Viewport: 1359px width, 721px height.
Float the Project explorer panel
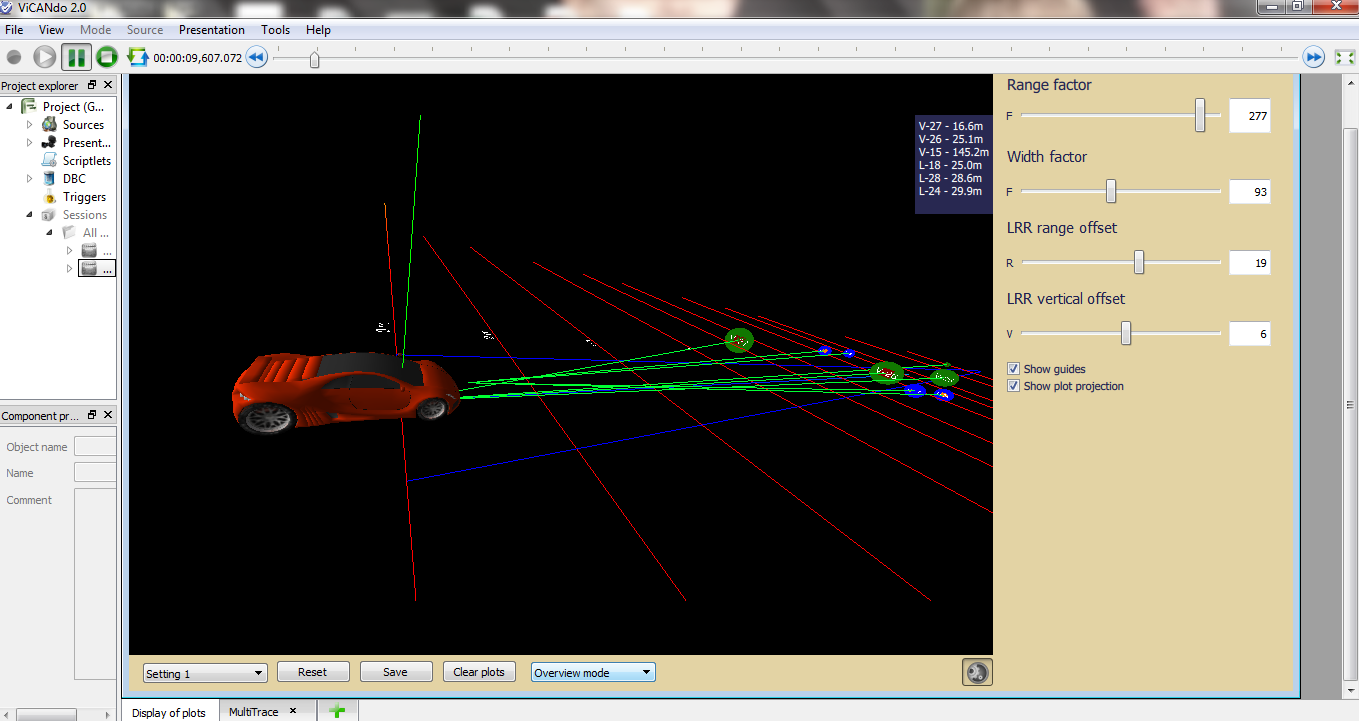(x=92, y=86)
